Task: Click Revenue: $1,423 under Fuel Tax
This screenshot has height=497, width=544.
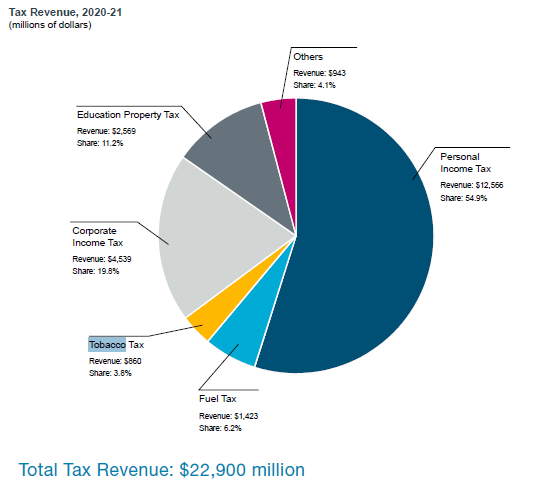Action: [228, 416]
